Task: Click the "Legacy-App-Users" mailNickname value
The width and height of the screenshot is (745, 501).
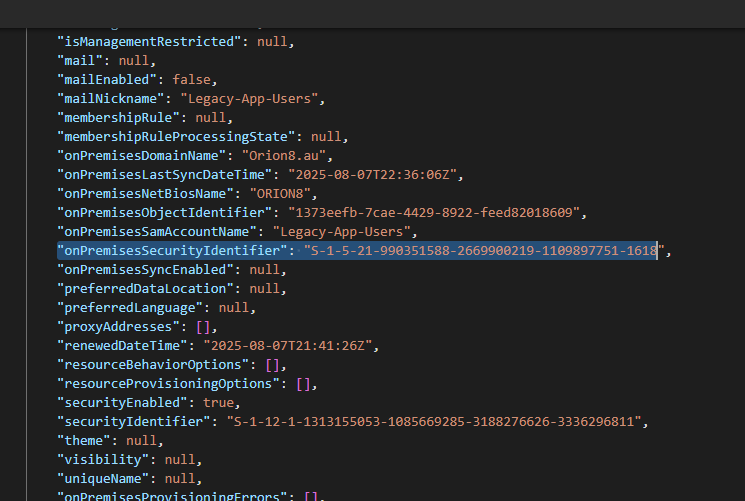Action: [x=253, y=98]
